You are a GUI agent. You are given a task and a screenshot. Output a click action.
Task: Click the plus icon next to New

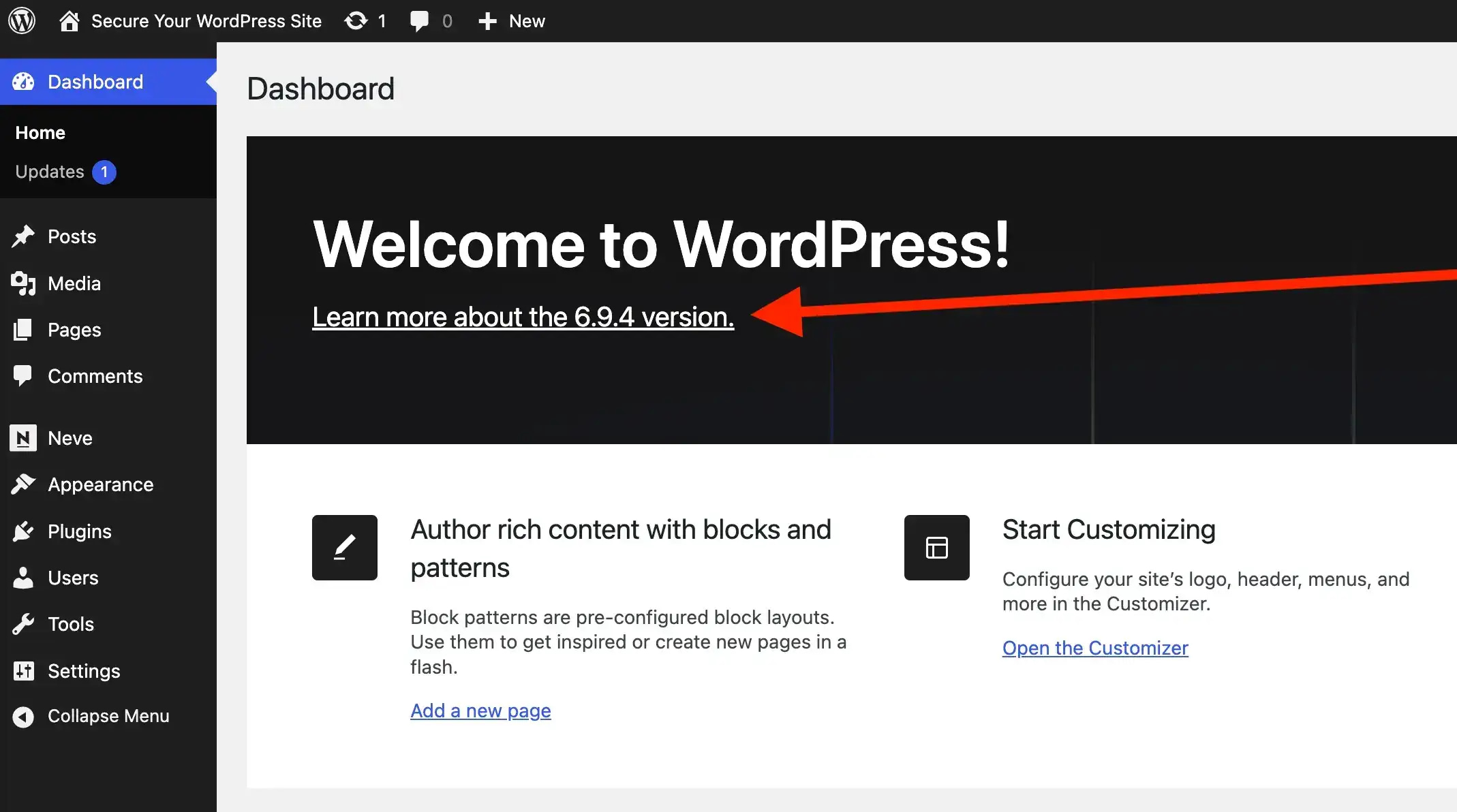coord(487,21)
